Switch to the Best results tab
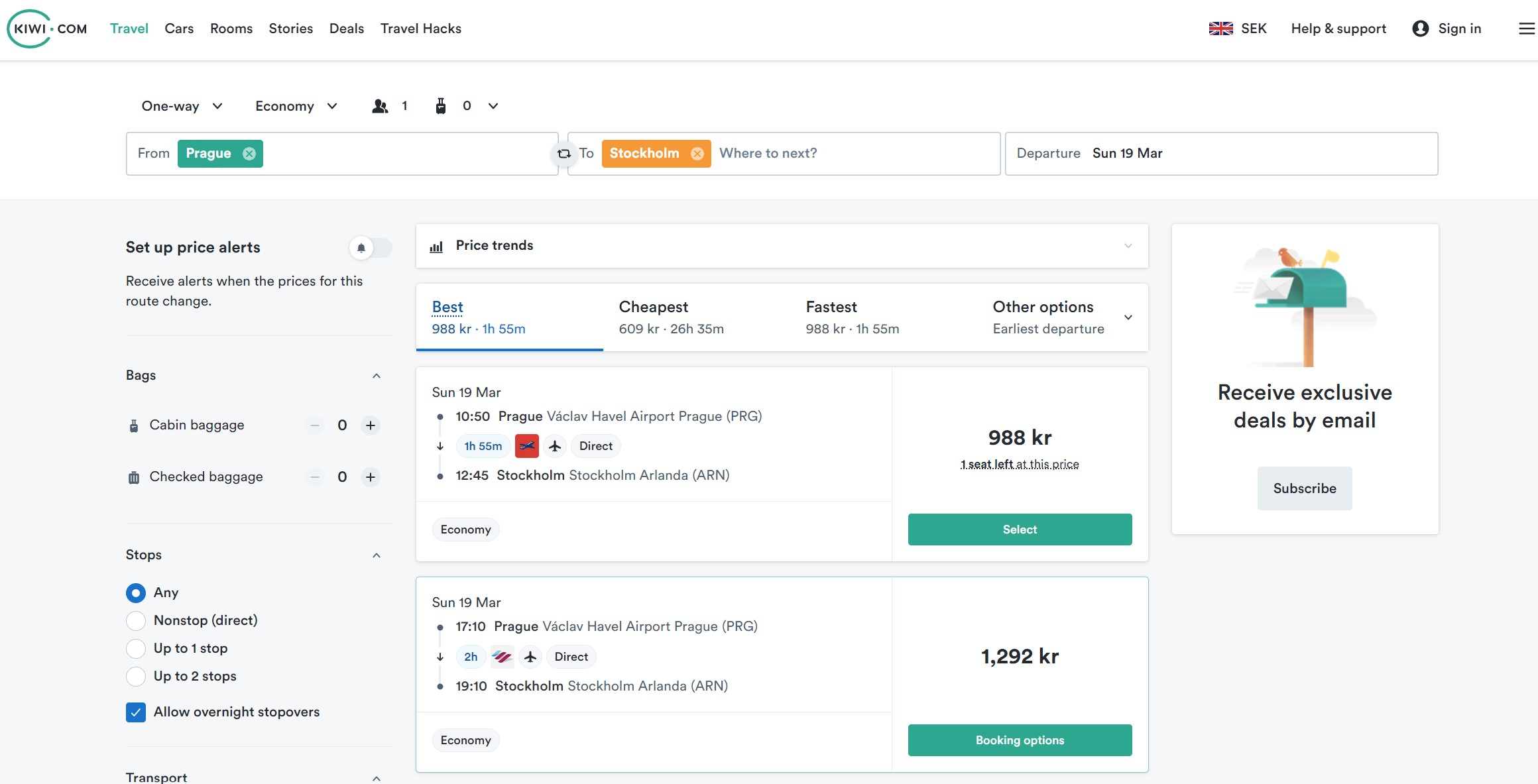The image size is (1538, 784). coord(510,317)
